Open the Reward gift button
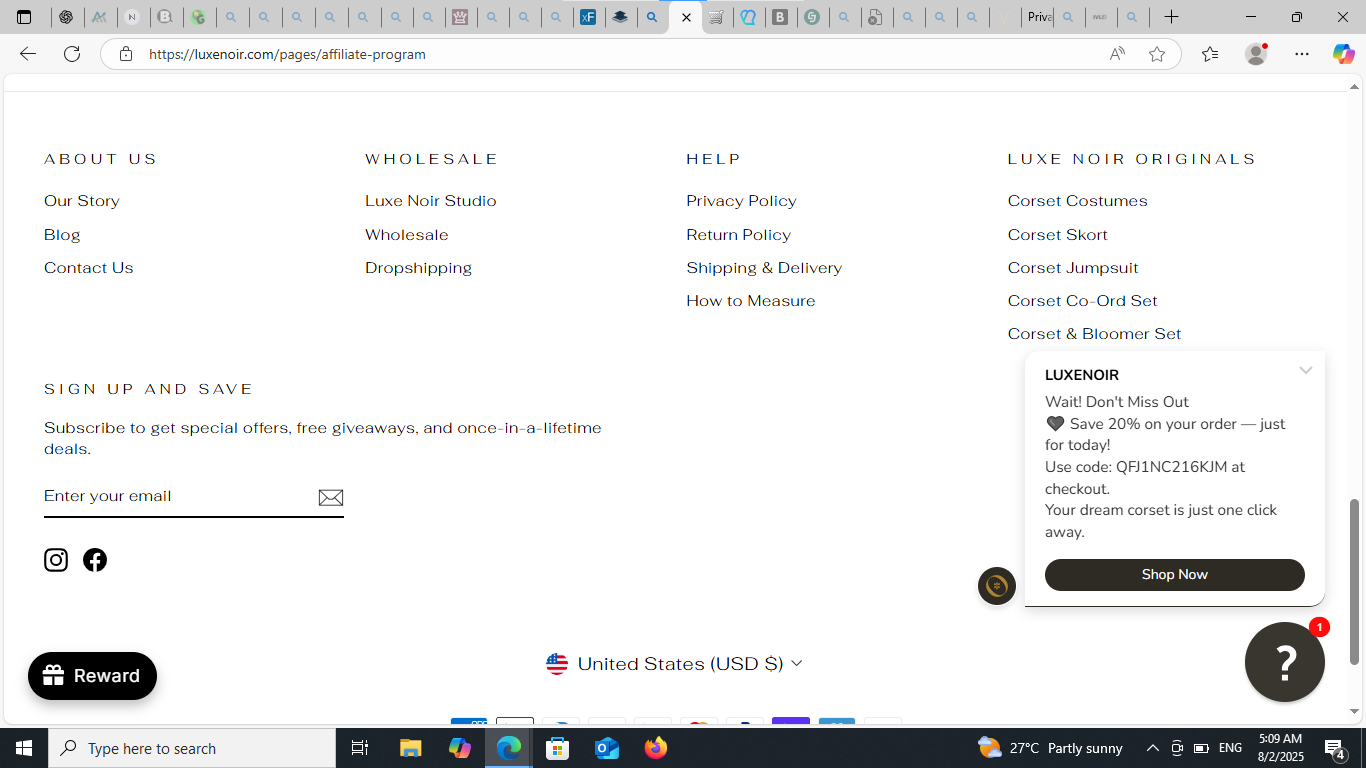Screen dimensions: 1366x768 pyautogui.click(x=92, y=676)
